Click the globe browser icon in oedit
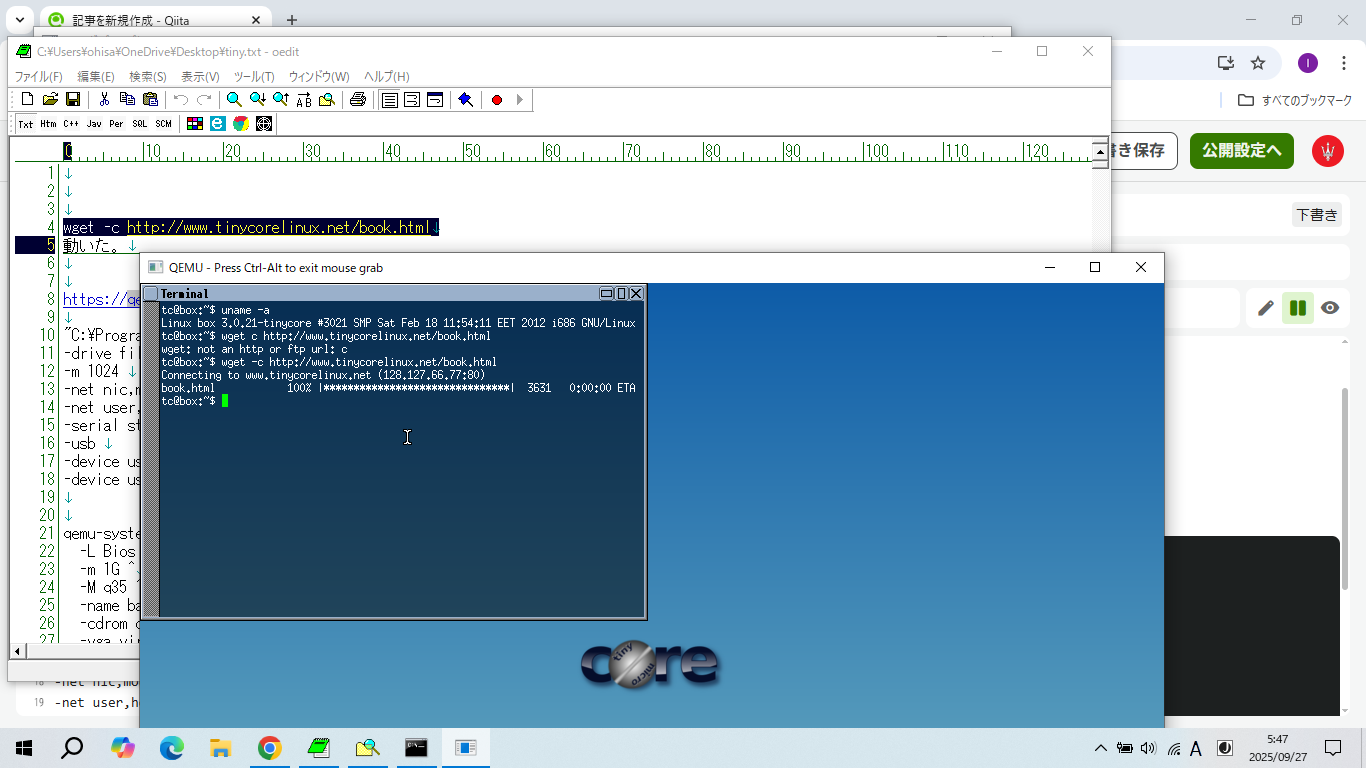The image size is (1366, 768). pos(264,124)
